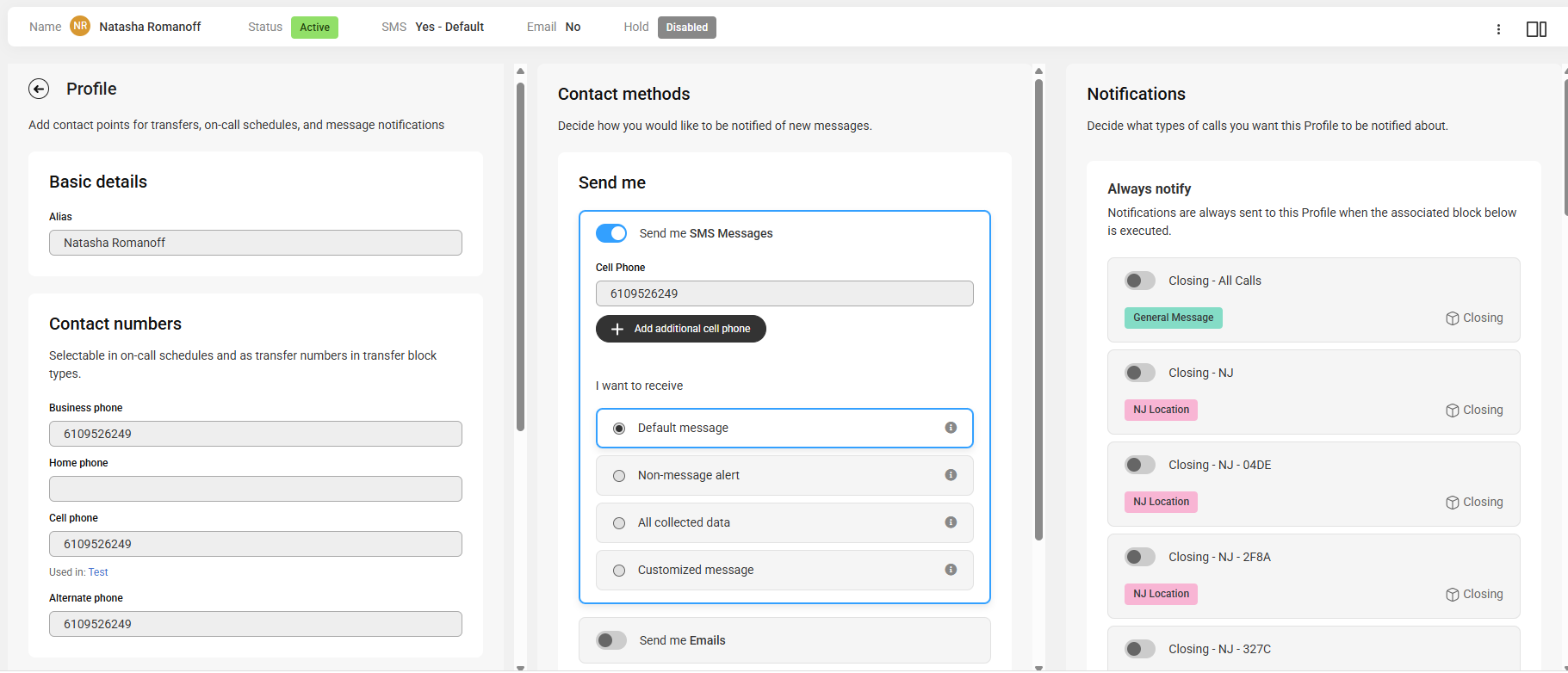Screen dimensions: 1568x673
Task: Click the General Message tag
Action: point(1174,318)
